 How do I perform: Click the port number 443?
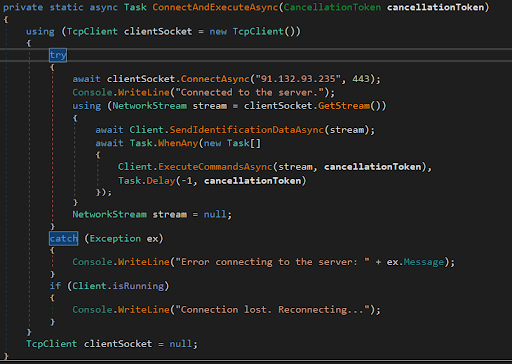click(x=361, y=79)
